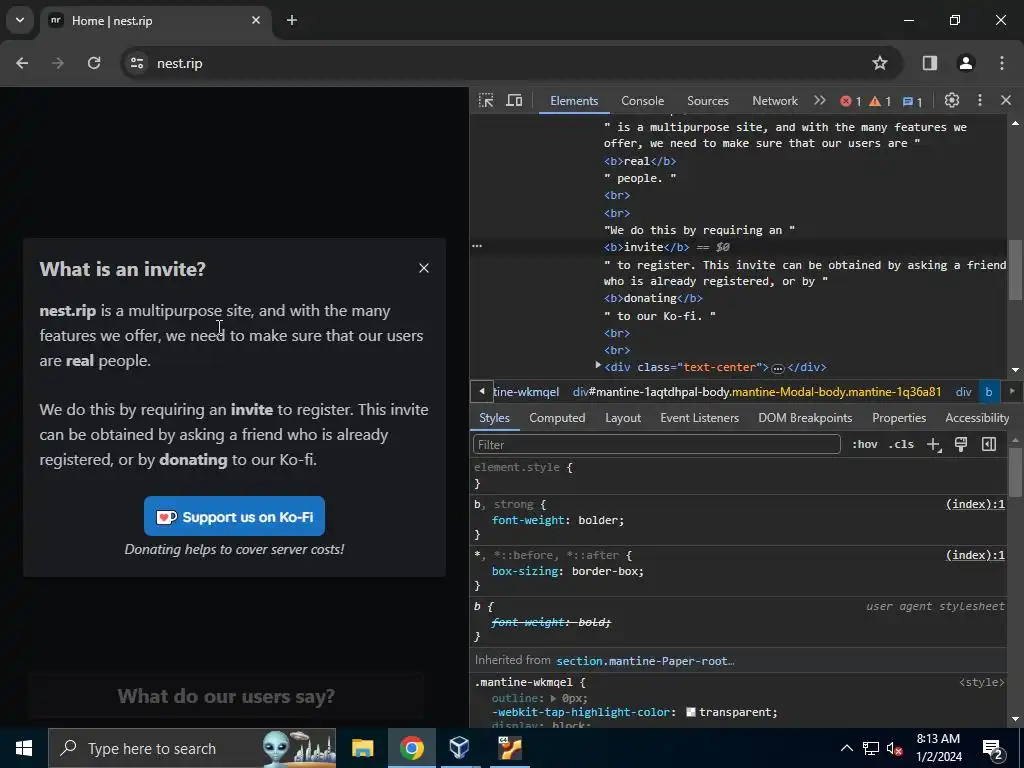Click the three-dot actions on selected DOM line
This screenshot has height=768, width=1024.
(477, 246)
